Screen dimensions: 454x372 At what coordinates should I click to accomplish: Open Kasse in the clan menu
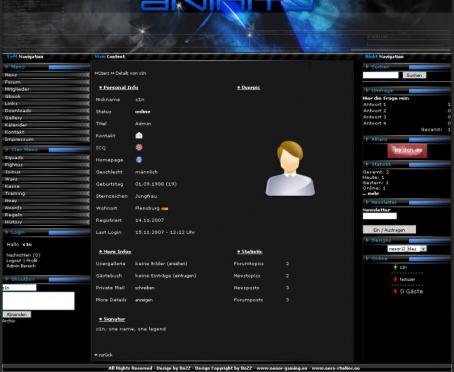(46, 186)
